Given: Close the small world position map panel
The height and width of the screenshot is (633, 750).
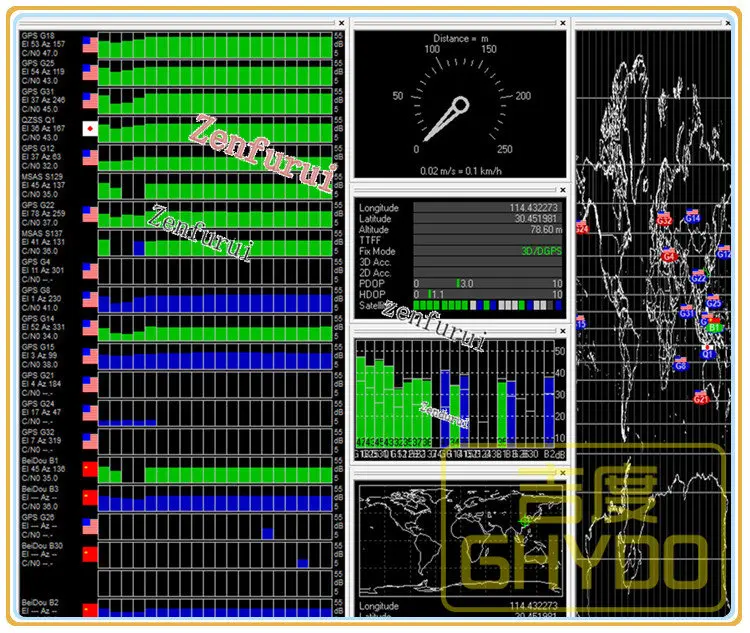Looking at the screenshot, I should (x=563, y=473).
